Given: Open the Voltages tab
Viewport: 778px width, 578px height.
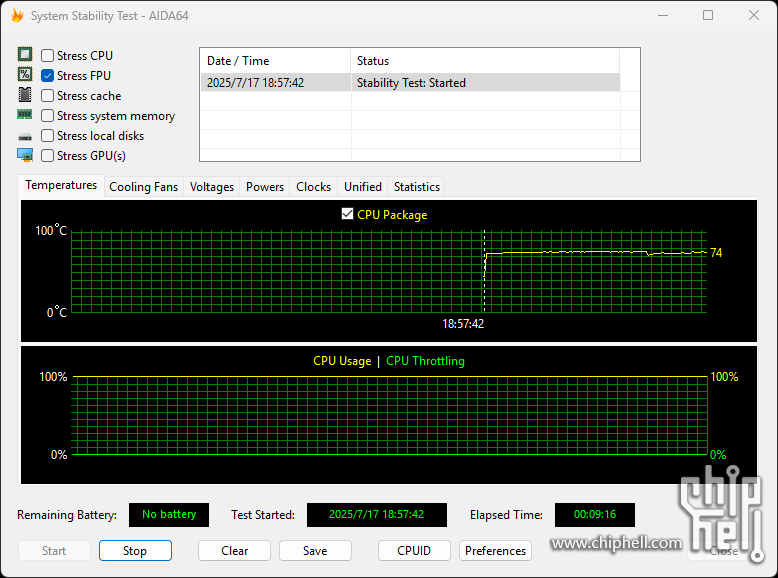Looking at the screenshot, I should 212,187.
